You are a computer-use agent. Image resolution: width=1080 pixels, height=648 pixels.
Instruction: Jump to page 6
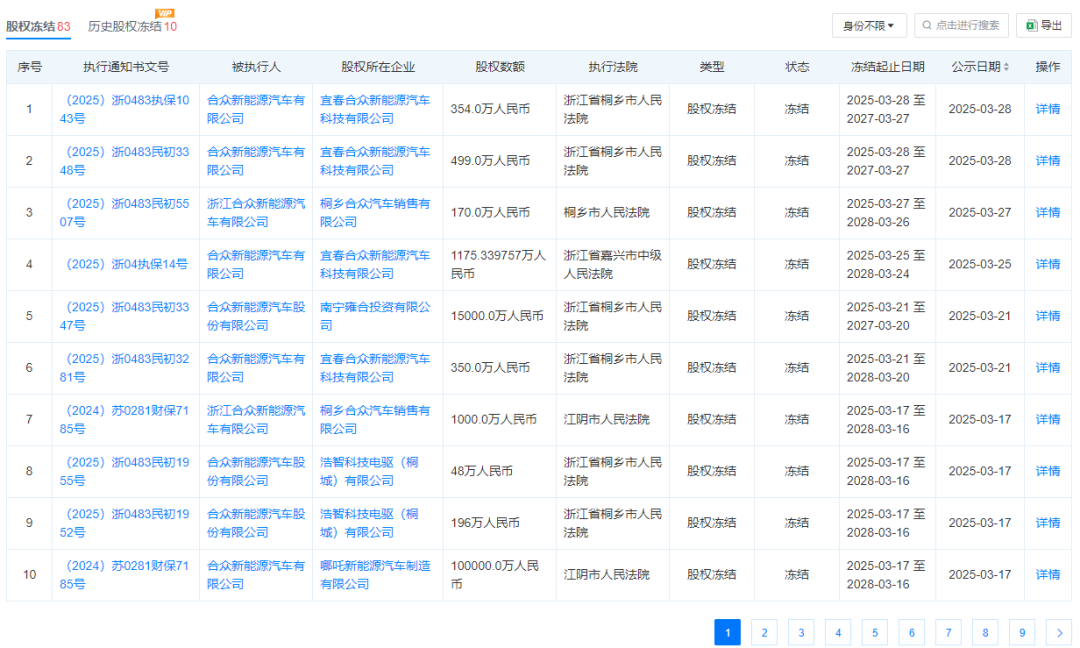pyautogui.click(x=911, y=632)
